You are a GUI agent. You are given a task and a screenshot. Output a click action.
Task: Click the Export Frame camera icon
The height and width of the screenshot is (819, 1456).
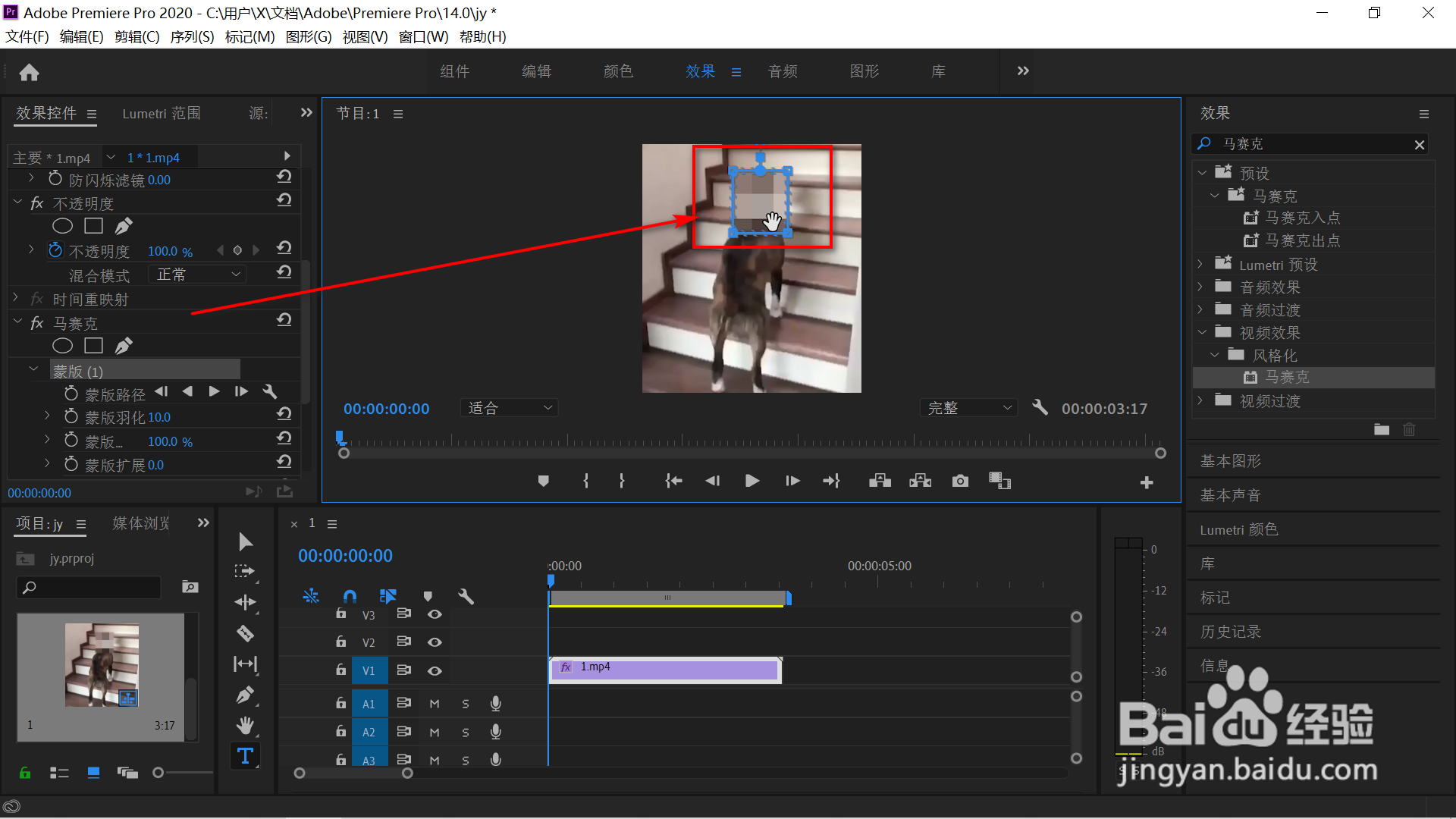[960, 481]
